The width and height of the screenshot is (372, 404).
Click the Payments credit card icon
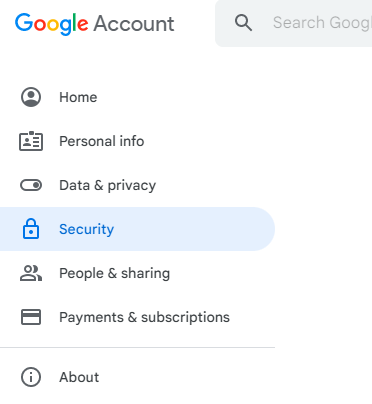(31, 317)
